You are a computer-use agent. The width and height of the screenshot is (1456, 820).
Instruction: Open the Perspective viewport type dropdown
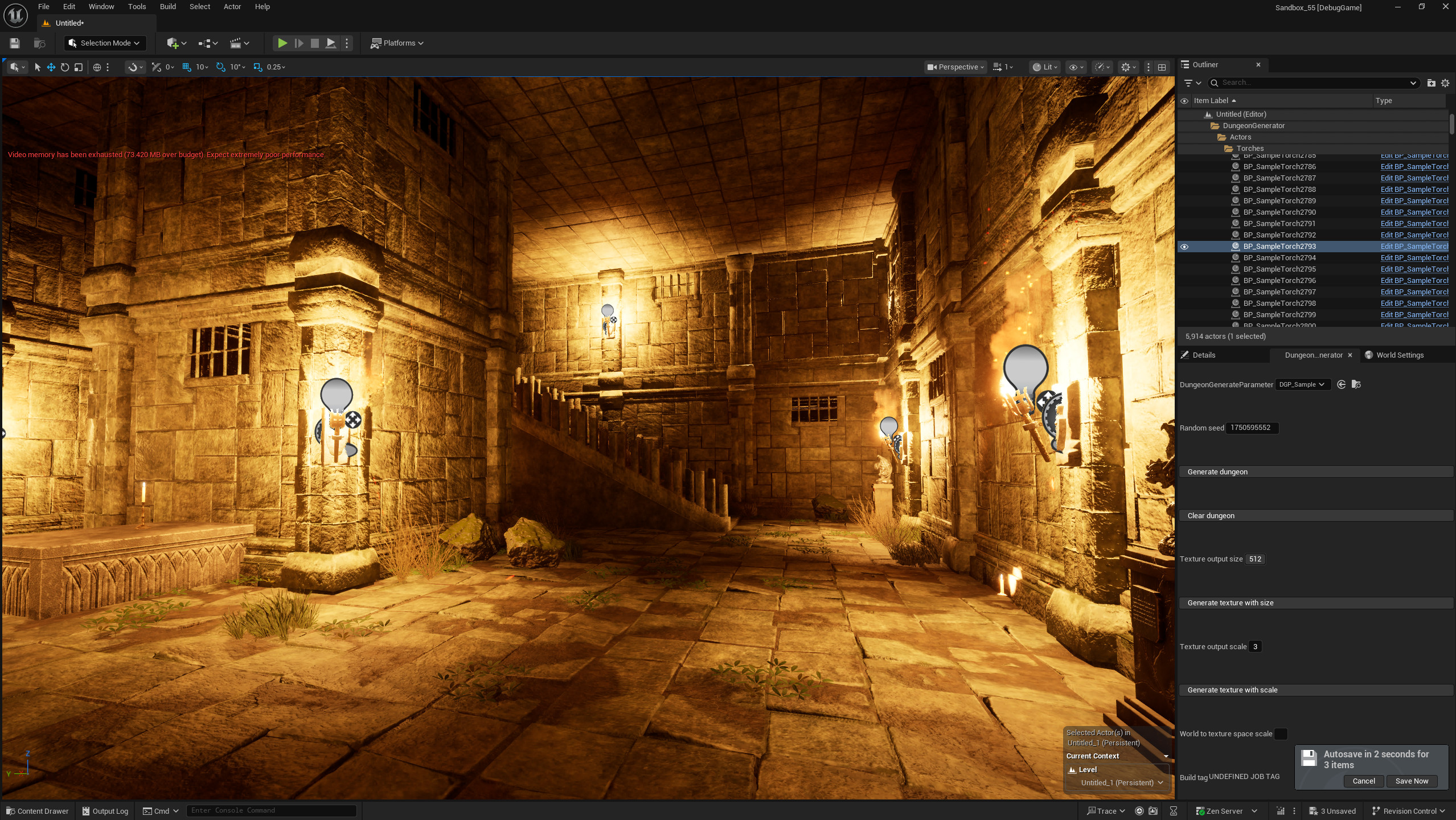pos(955,67)
